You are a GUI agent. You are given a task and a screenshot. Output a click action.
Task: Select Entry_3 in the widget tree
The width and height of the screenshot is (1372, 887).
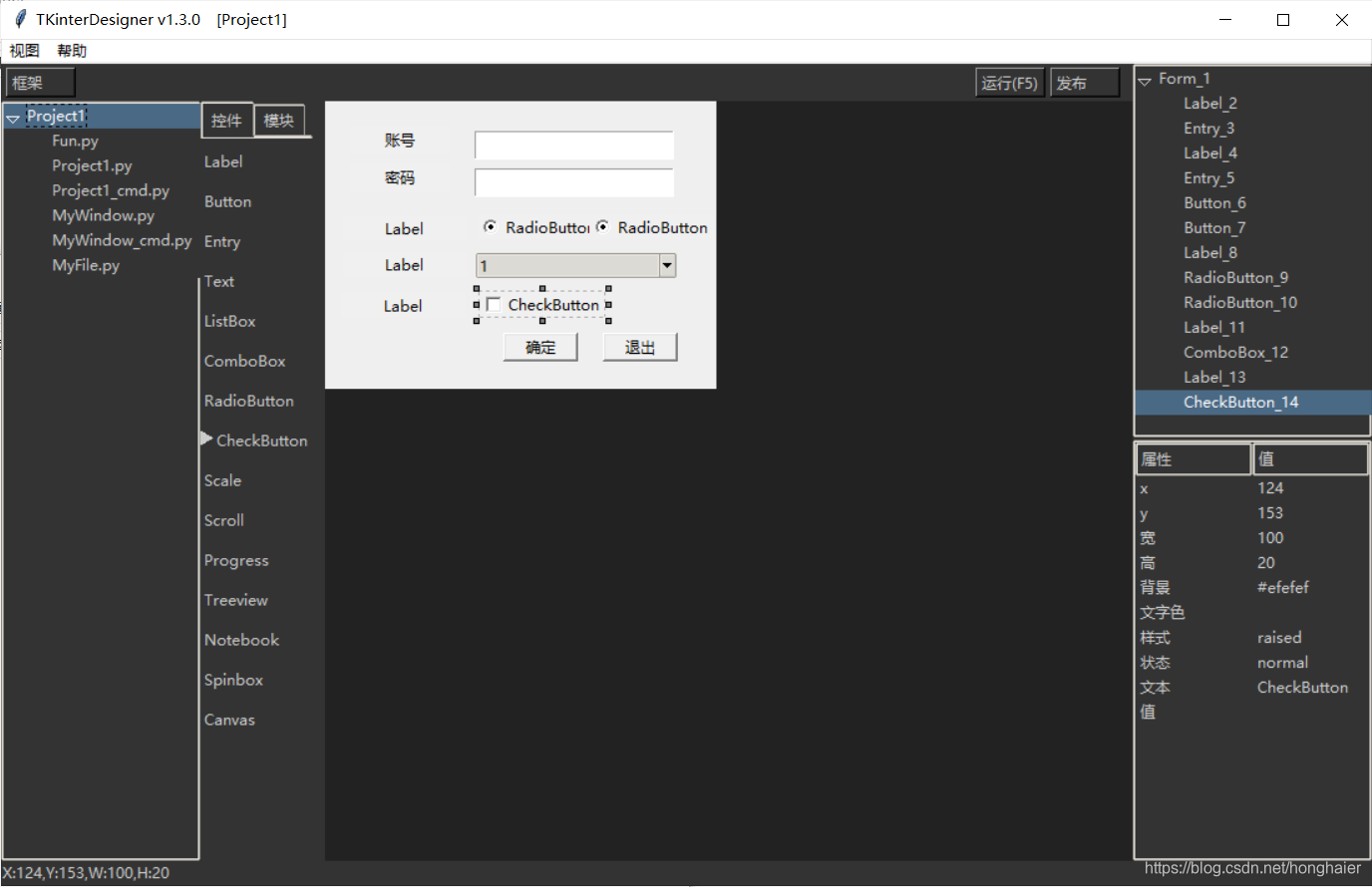1209,129
